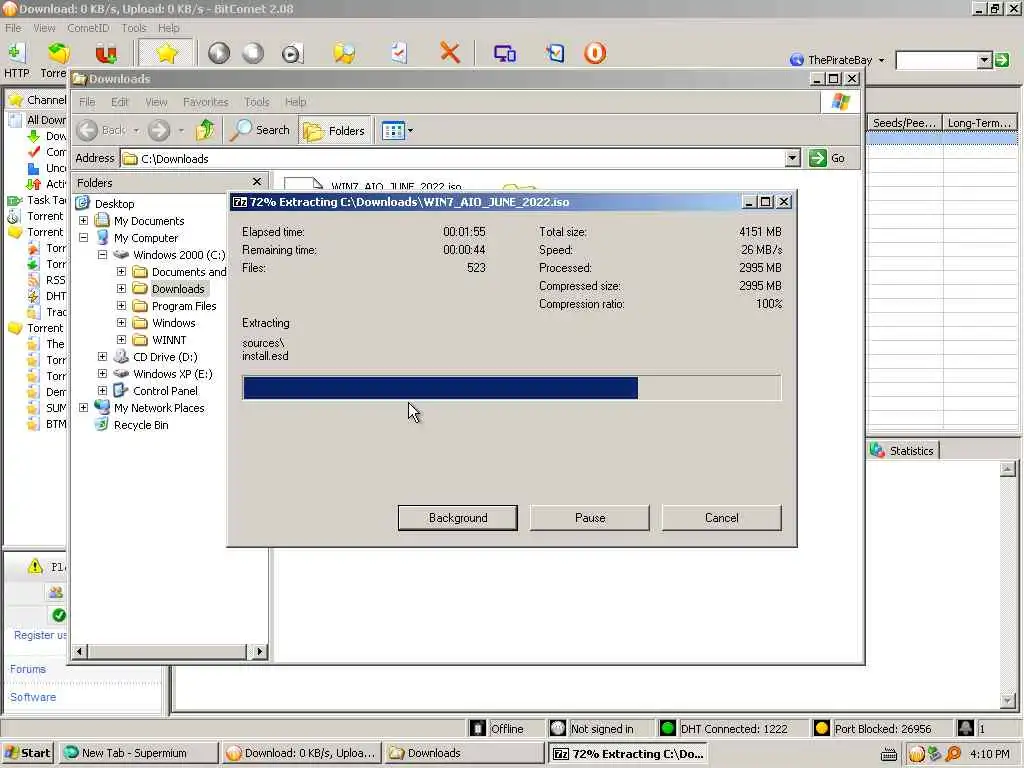Open the Favorites menu in Downloads window
The image size is (1024, 768).
click(x=206, y=102)
